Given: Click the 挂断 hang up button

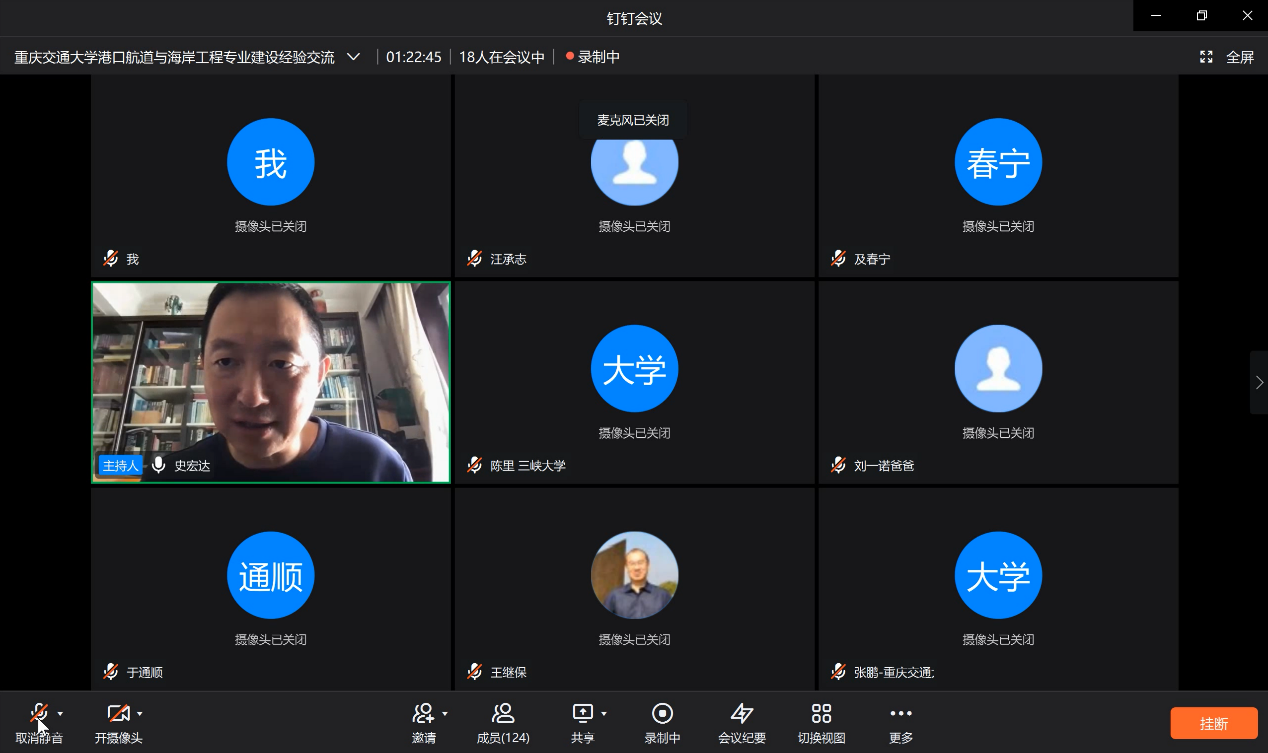Looking at the screenshot, I should pos(1214,723).
